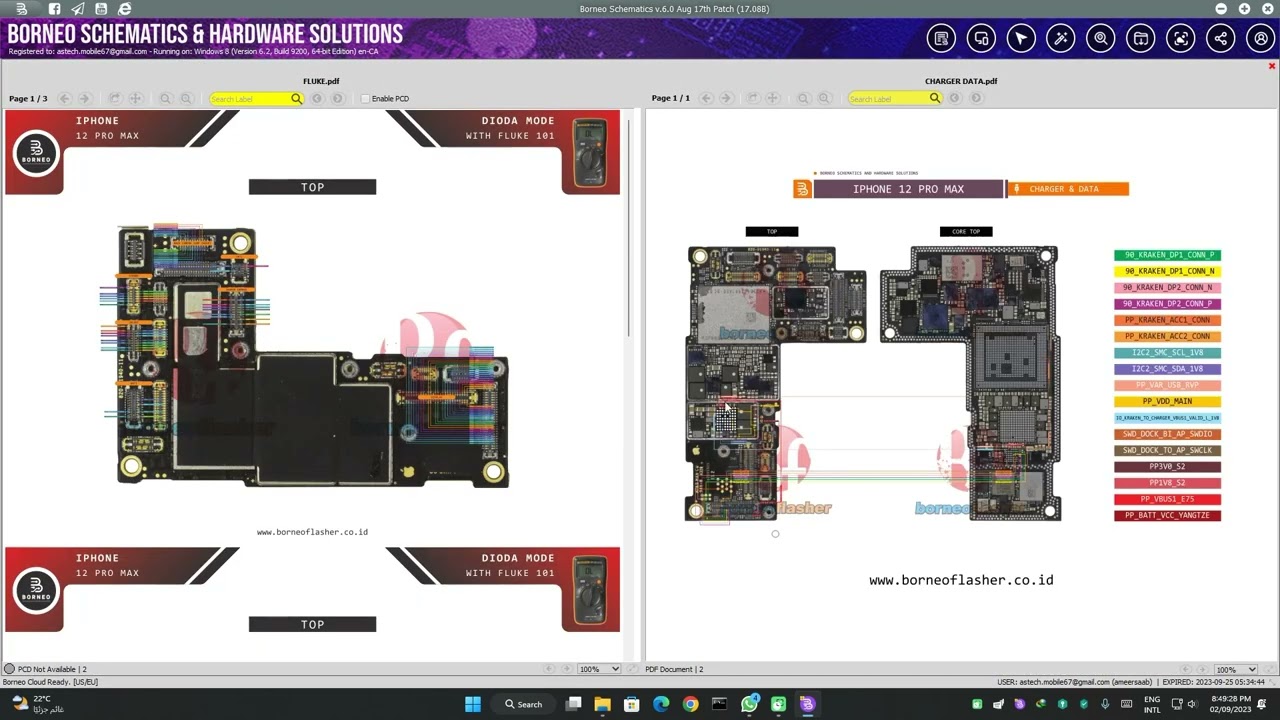Go to previous page in FLUKE.pdf pane
The width and height of the screenshot is (1280, 720).
[x=64, y=98]
